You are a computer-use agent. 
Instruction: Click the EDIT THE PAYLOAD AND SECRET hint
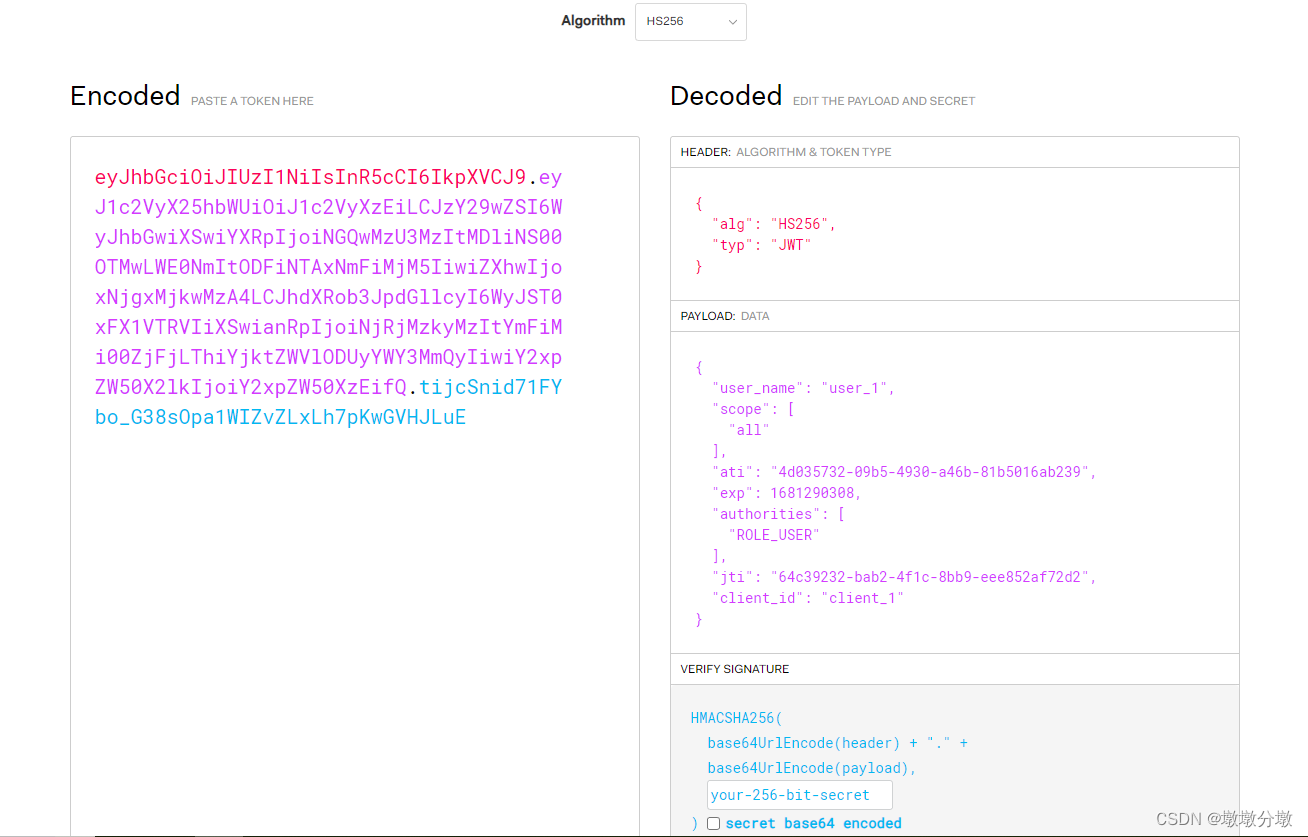point(884,101)
